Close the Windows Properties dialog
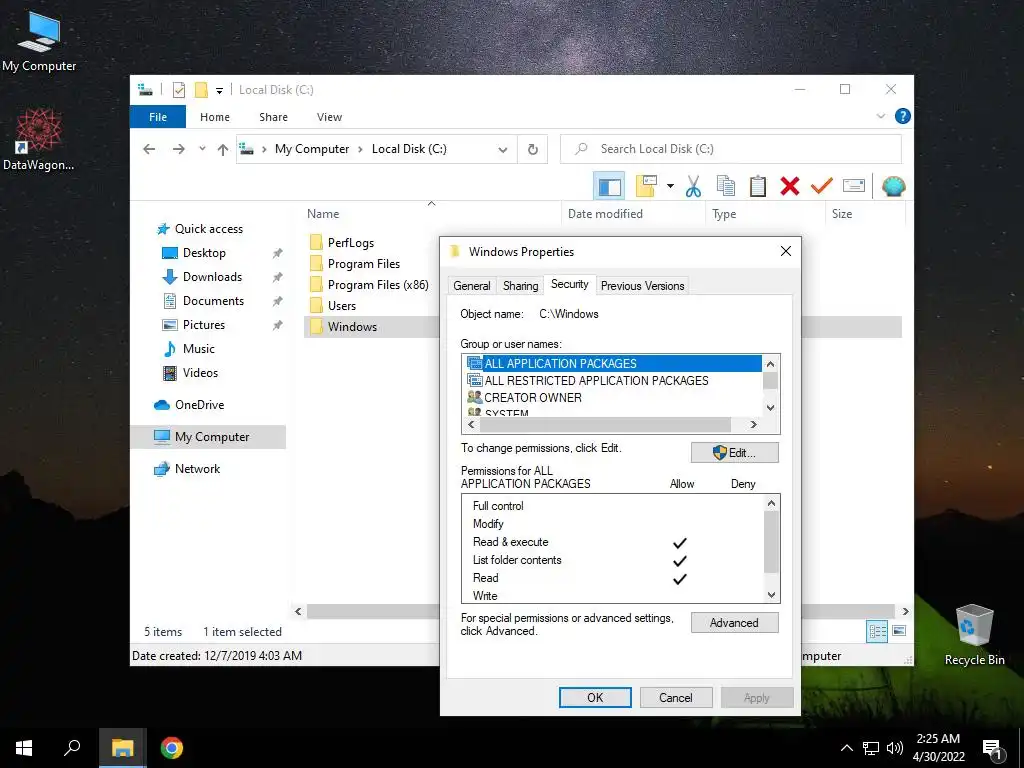This screenshot has width=1024, height=768. coord(786,251)
